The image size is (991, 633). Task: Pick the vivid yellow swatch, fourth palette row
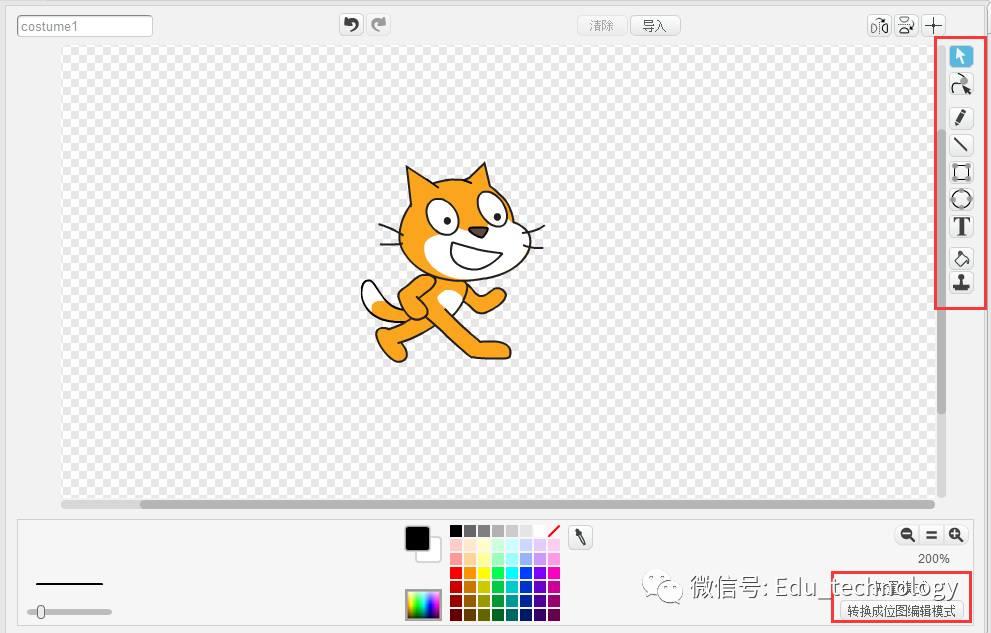[x=483, y=573]
